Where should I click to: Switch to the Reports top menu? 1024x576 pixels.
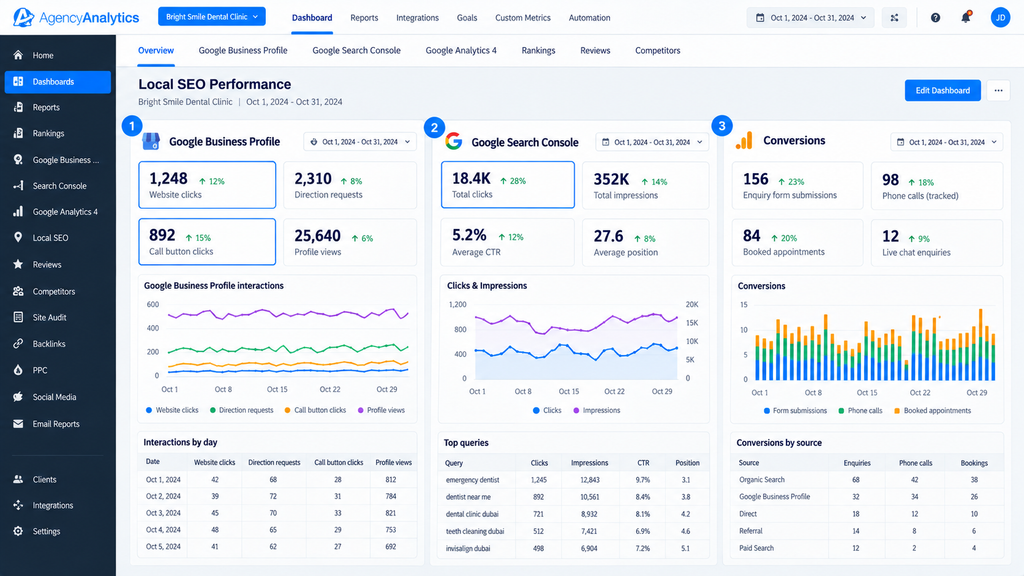[x=364, y=18]
